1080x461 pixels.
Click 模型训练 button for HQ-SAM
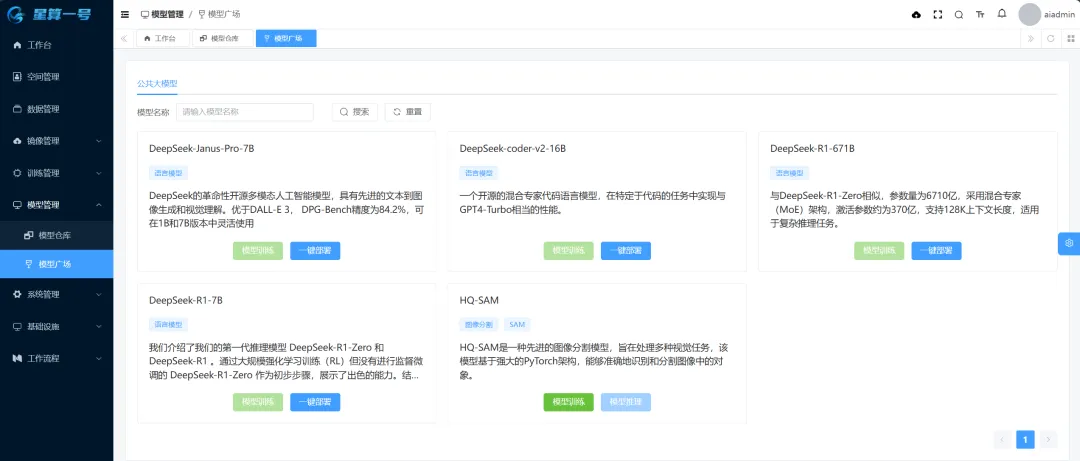tap(569, 402)
